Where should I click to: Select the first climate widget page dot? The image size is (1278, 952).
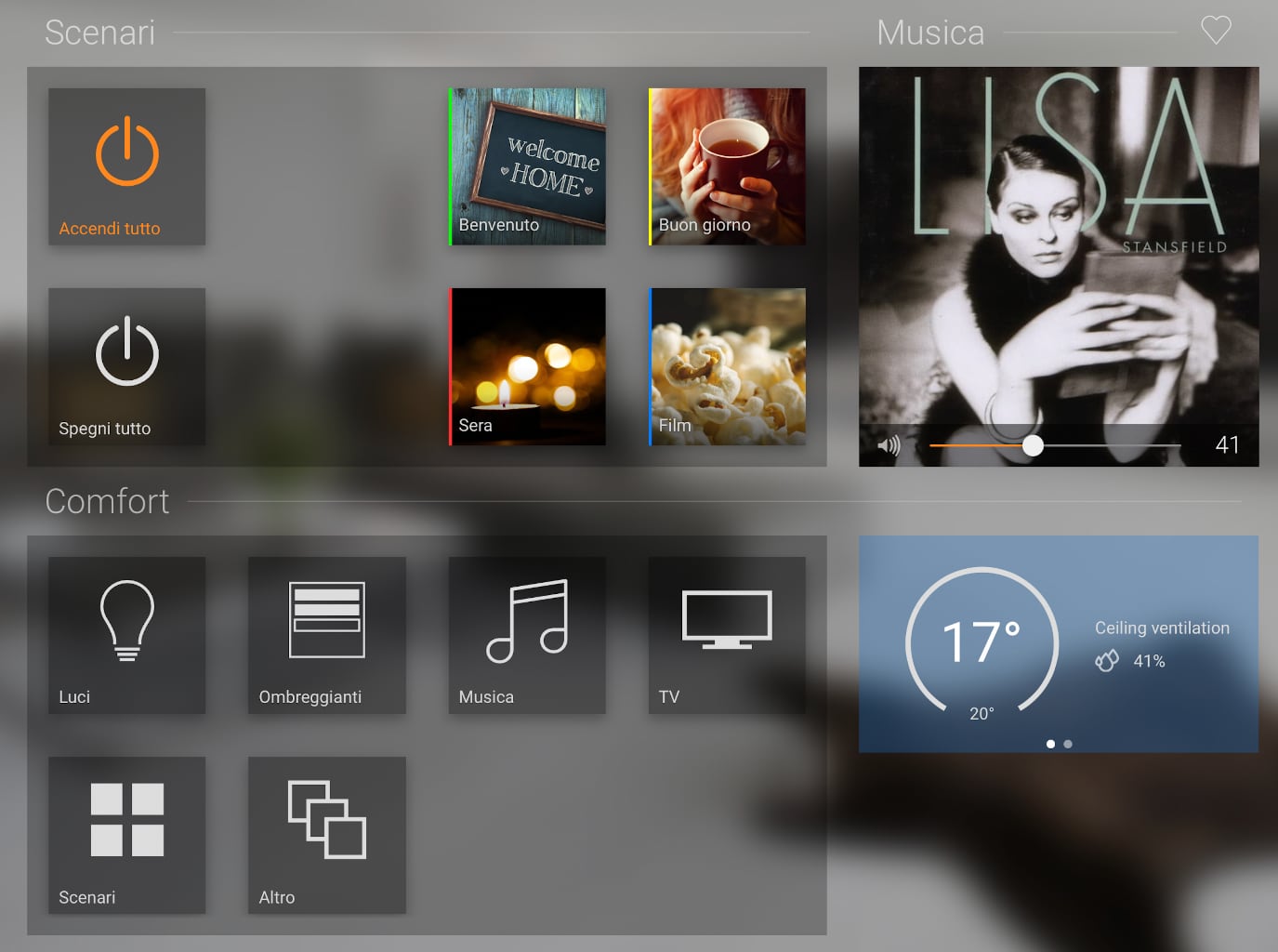click(1050, 744)
